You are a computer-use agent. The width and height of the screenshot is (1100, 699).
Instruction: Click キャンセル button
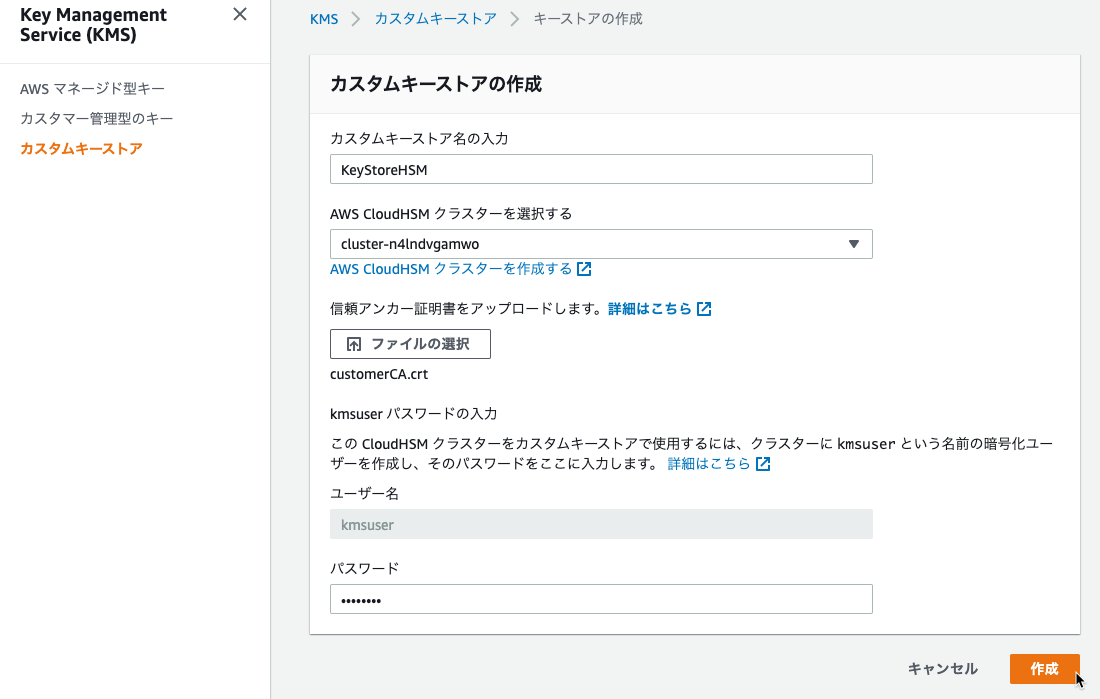tap(943, 669)
